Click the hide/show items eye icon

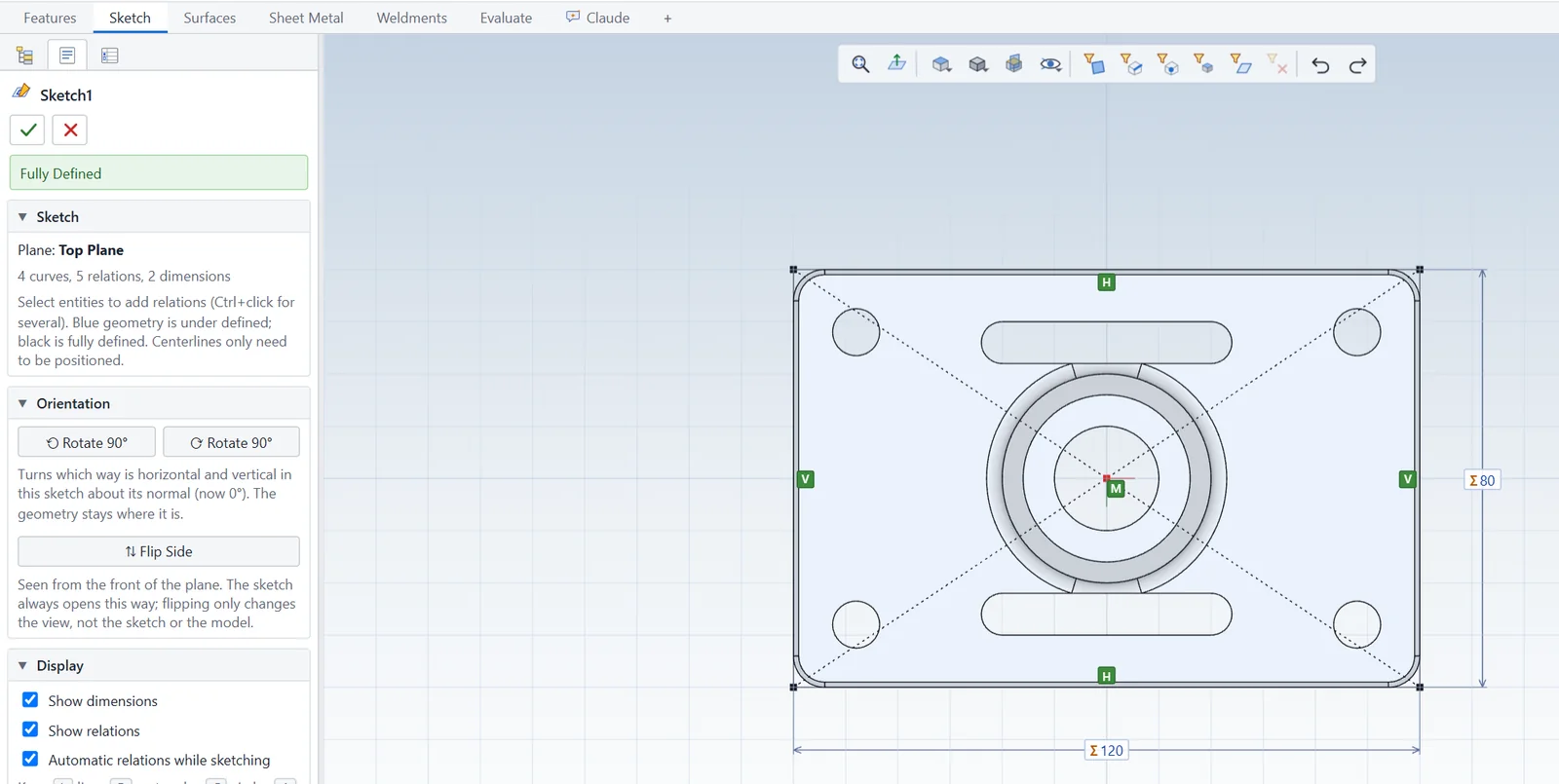1050,64
